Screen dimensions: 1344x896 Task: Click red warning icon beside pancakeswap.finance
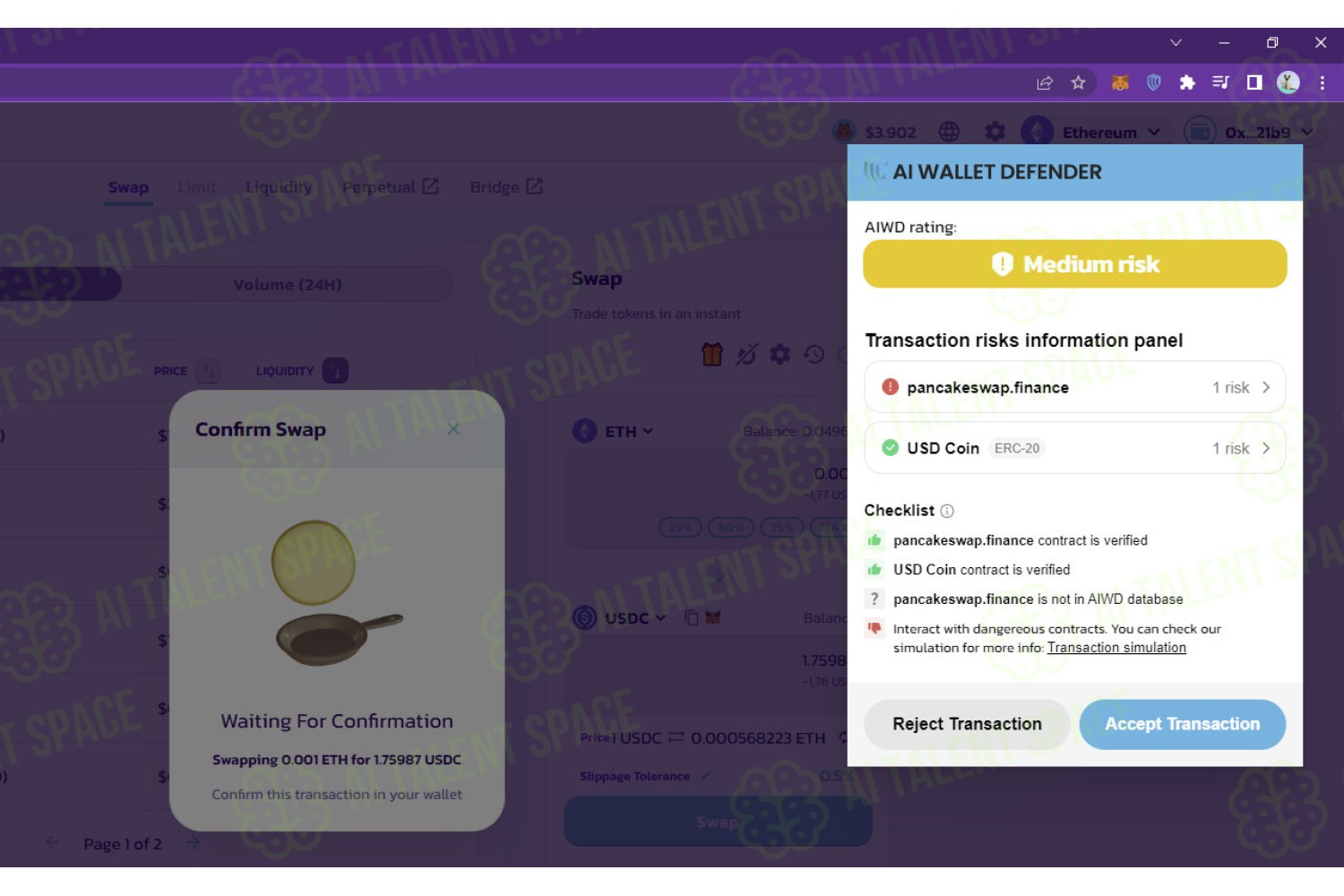890,387
